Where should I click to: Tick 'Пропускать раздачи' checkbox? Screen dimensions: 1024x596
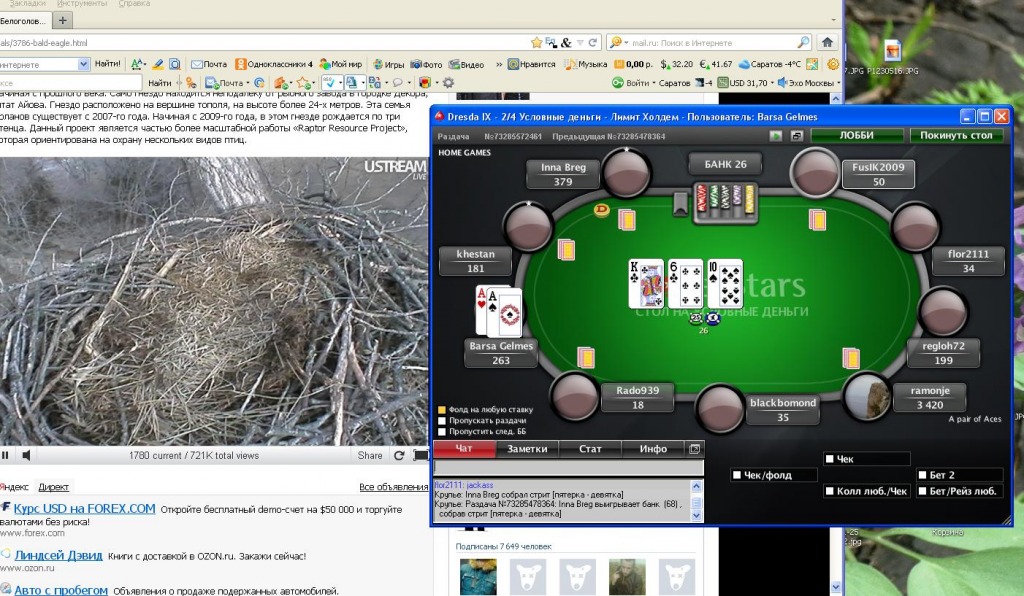click(x=441, y=421)
